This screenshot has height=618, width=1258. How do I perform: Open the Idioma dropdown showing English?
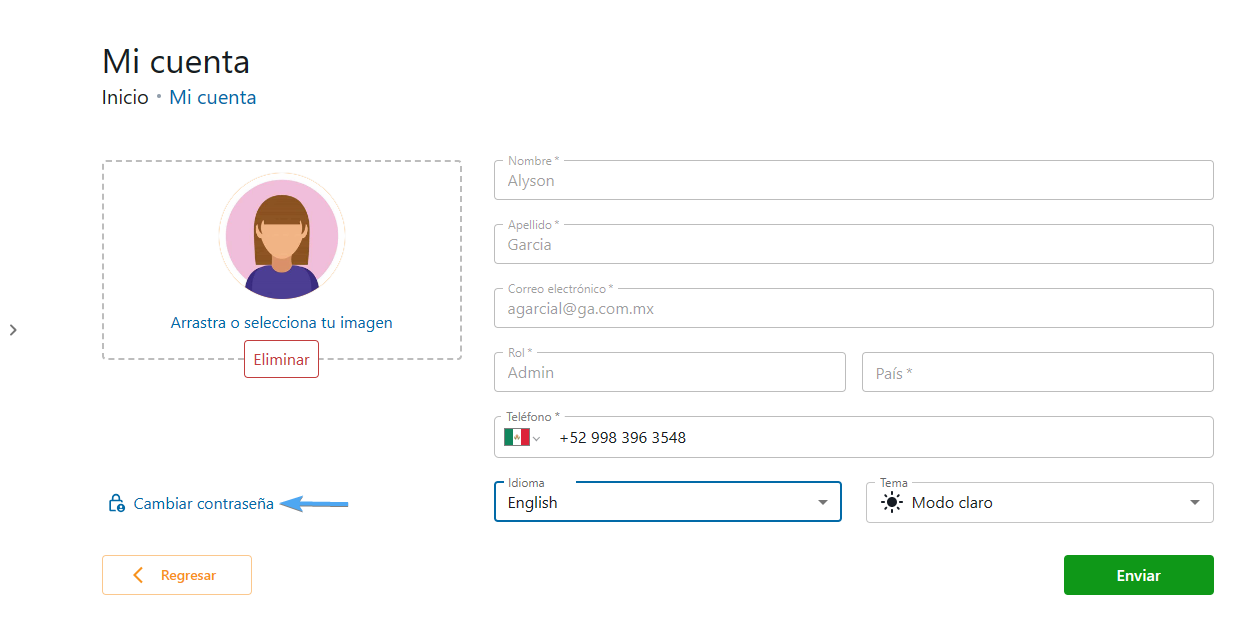[x=667, y=503]
